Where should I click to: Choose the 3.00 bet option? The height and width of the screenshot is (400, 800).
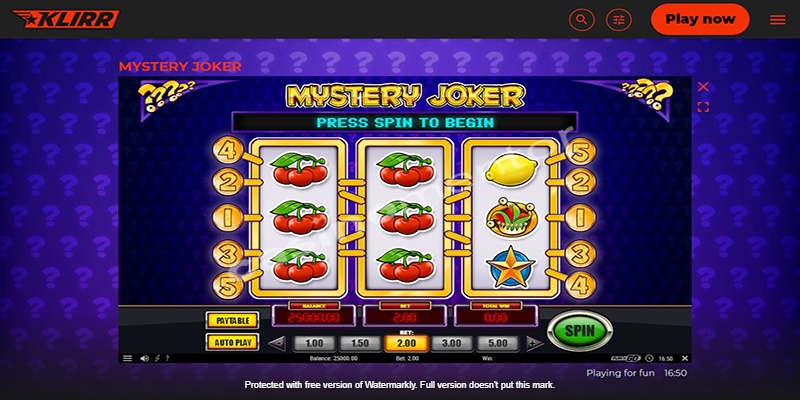452,343
